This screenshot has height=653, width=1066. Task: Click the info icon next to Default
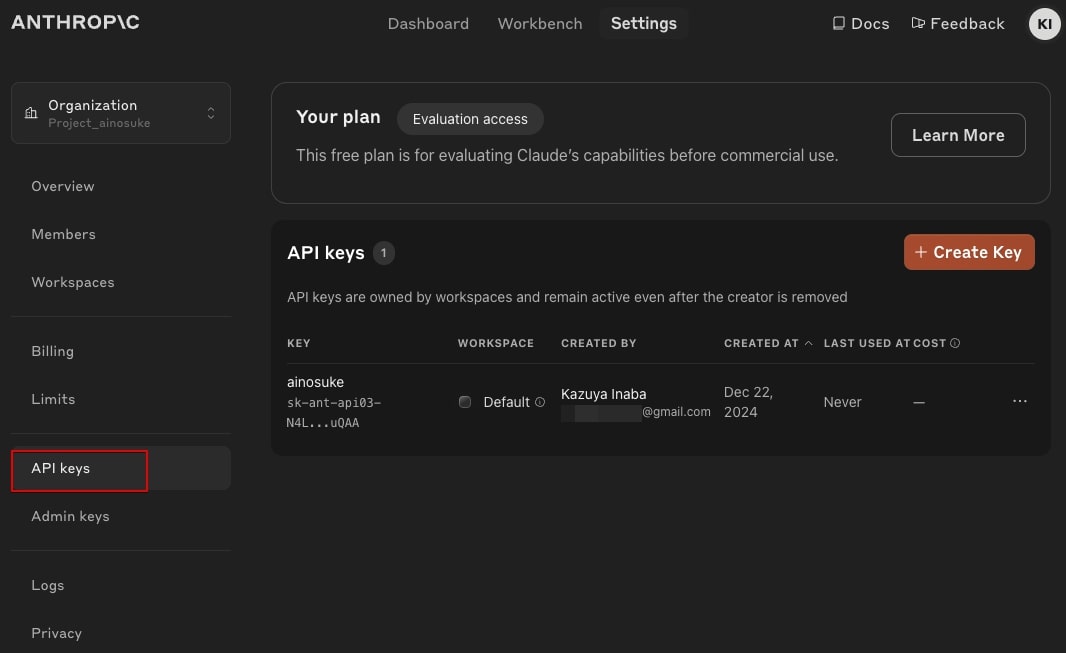click(x=540, y=402)
